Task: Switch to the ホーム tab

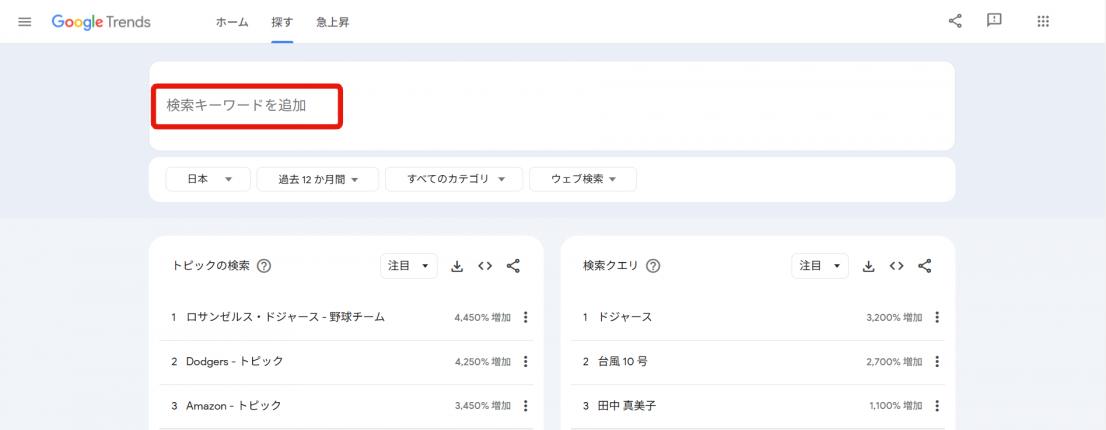Action: 232,22
